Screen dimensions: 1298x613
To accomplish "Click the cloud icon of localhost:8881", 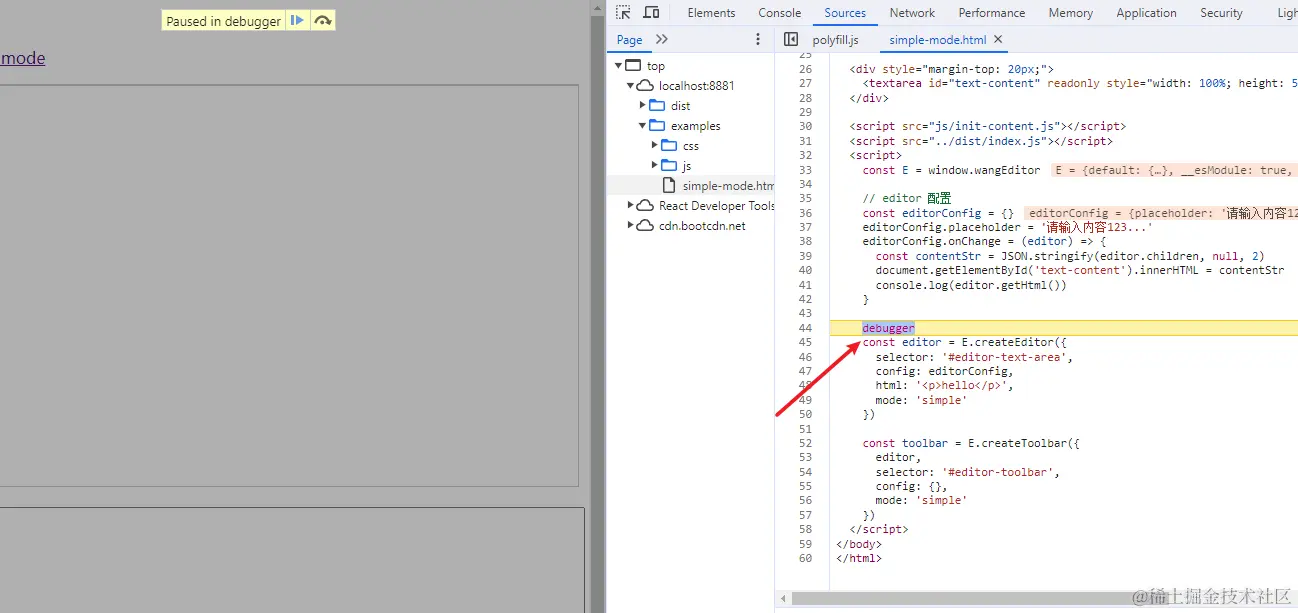I will click(645, 85).
